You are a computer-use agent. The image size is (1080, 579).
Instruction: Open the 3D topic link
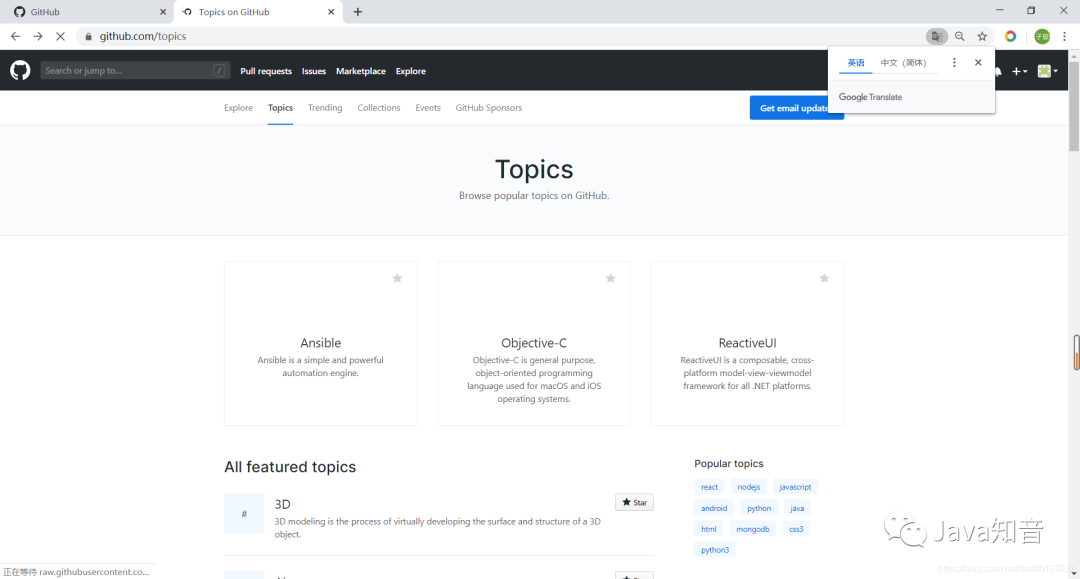[x=282, y=504]
